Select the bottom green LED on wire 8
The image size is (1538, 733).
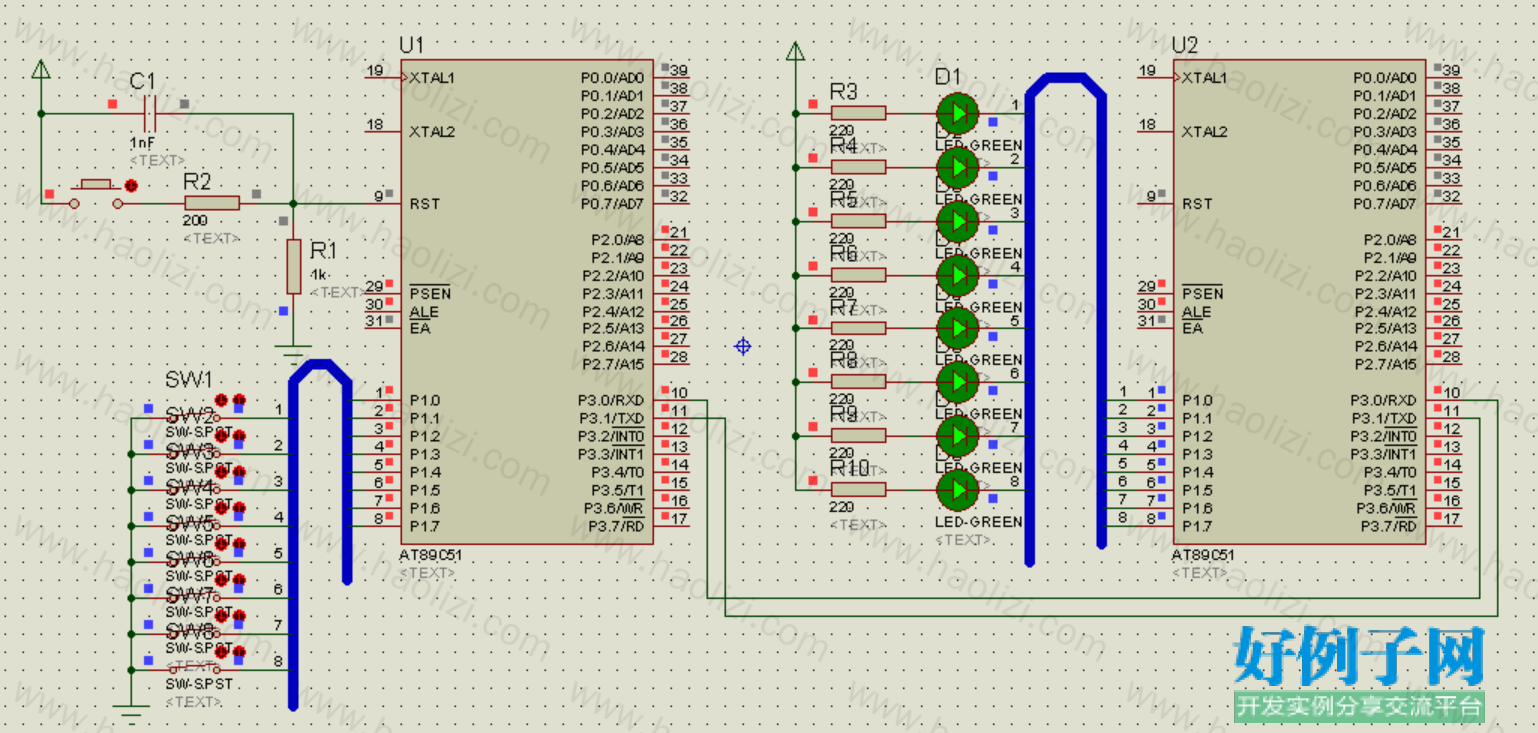[x=957, y=489]
